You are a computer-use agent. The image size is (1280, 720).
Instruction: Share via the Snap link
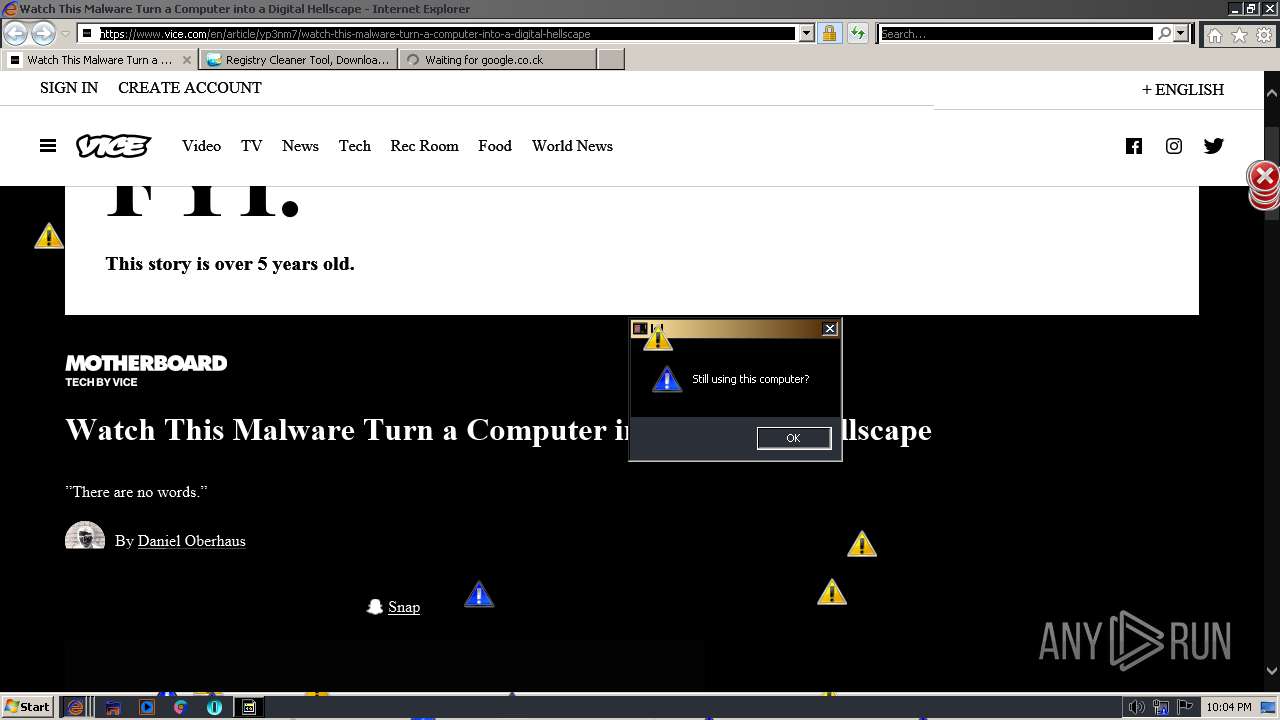[x=404, y=607]
